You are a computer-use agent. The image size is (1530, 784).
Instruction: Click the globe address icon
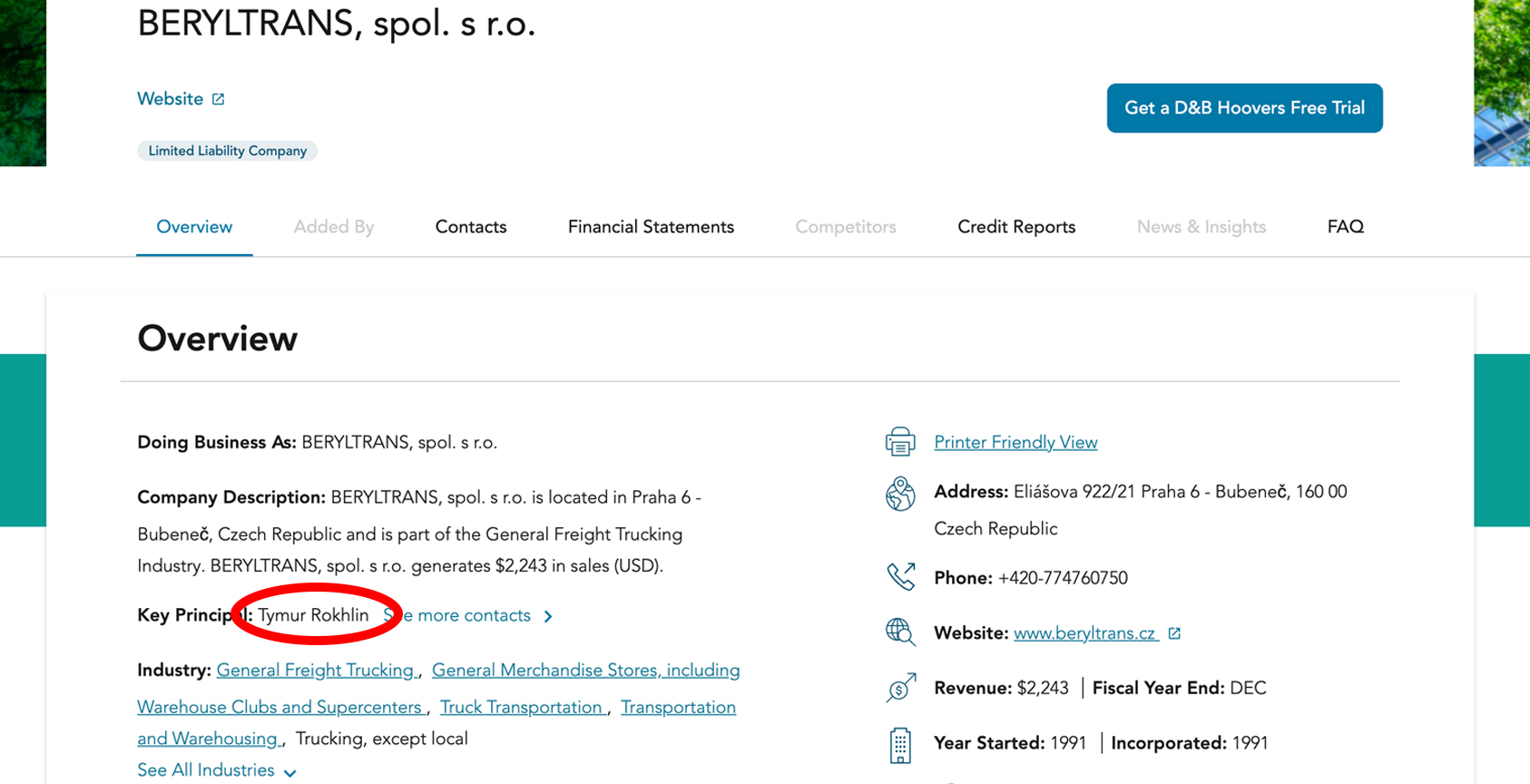coord(900,494)
